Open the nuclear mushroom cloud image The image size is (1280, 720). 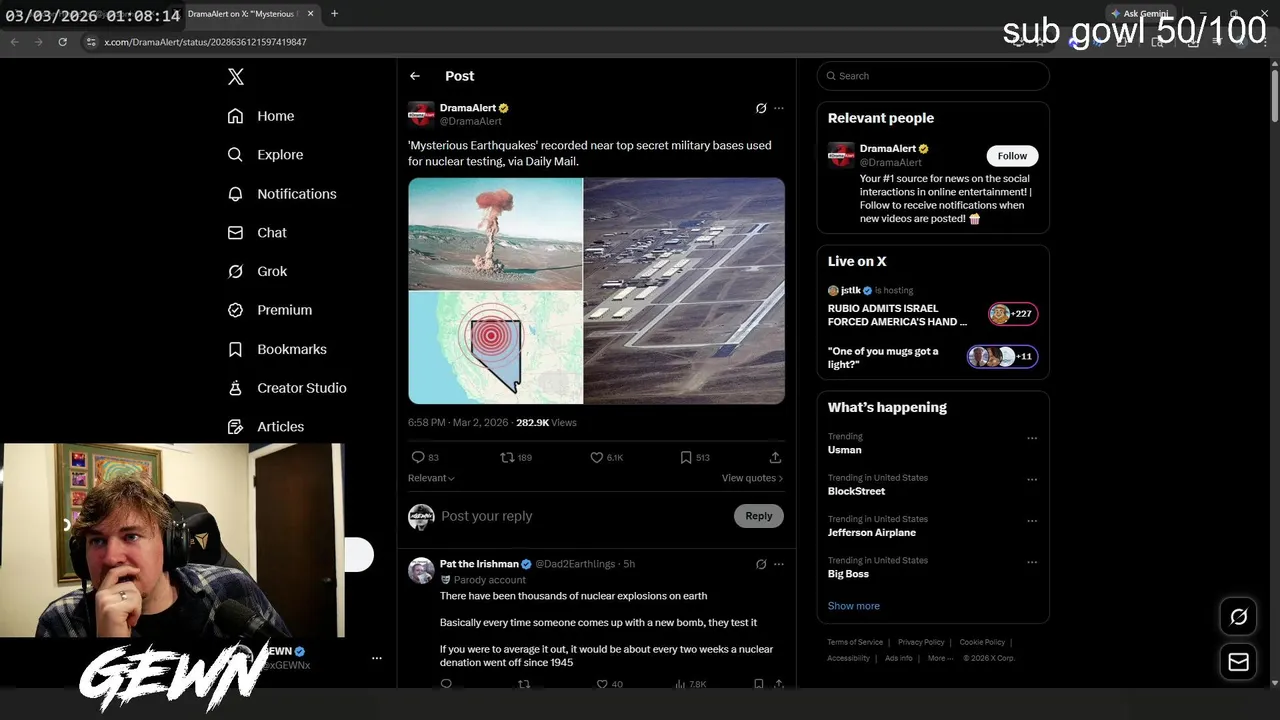(x=495, y=234)
